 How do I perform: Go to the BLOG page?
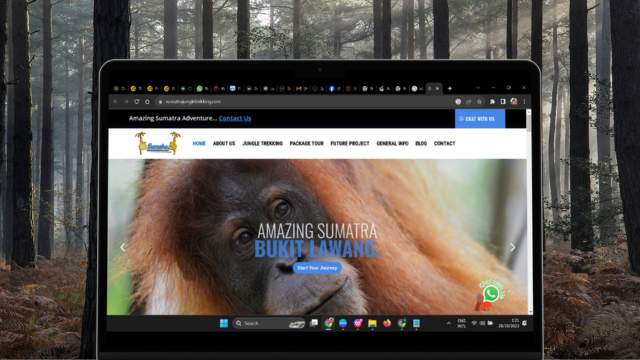[421, 143]
